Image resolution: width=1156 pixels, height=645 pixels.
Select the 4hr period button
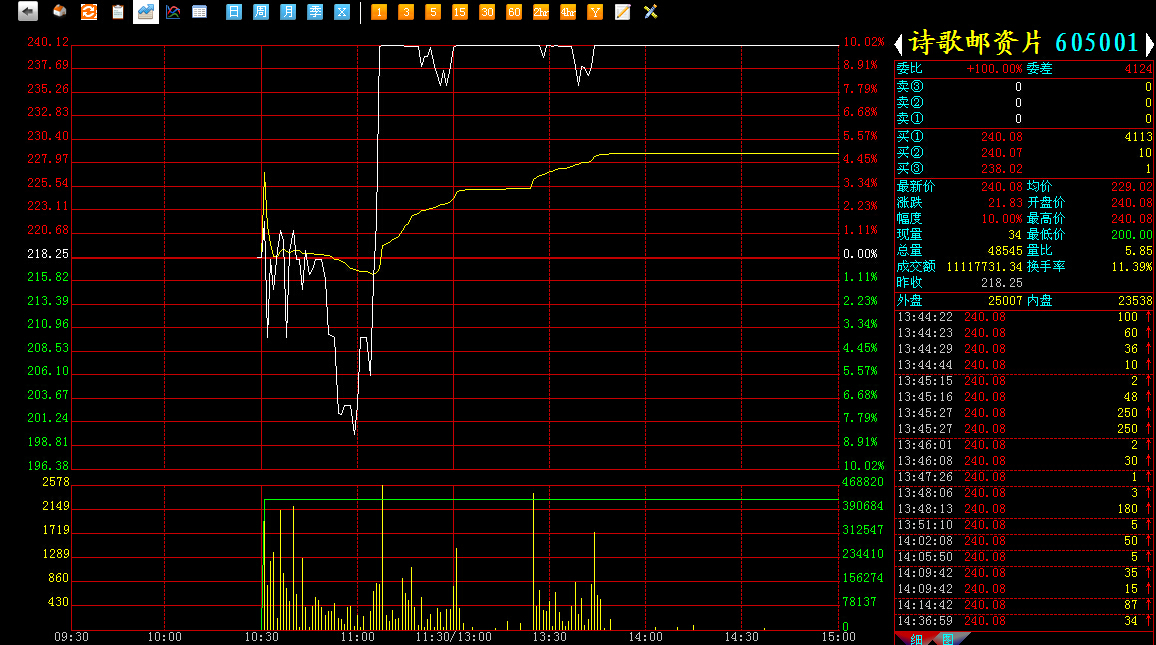[568, 12]
